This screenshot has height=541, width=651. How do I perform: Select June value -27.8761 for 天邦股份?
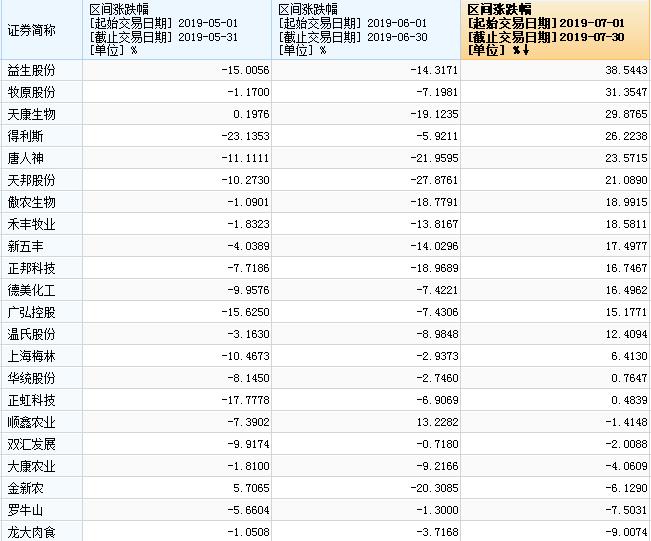pyautogui.click(x=434, y=180)
